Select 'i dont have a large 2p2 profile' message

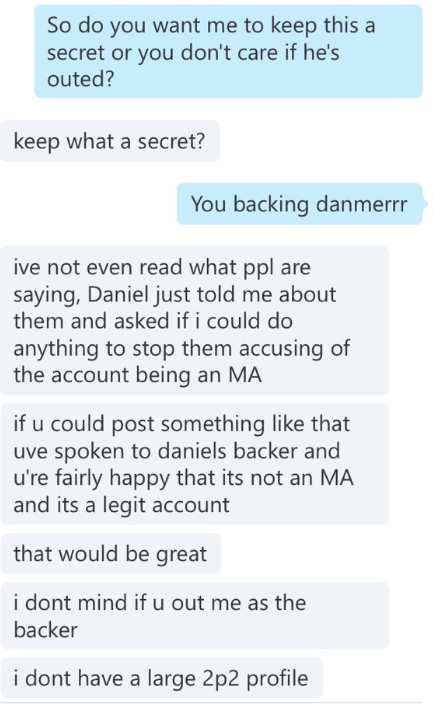click(162, 678)
